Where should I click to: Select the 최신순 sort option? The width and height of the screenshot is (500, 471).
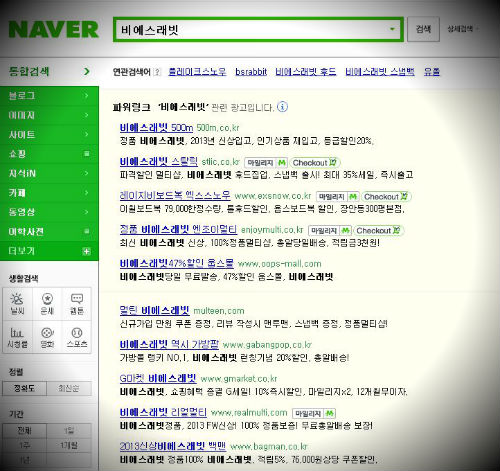(x=69, y=388)
